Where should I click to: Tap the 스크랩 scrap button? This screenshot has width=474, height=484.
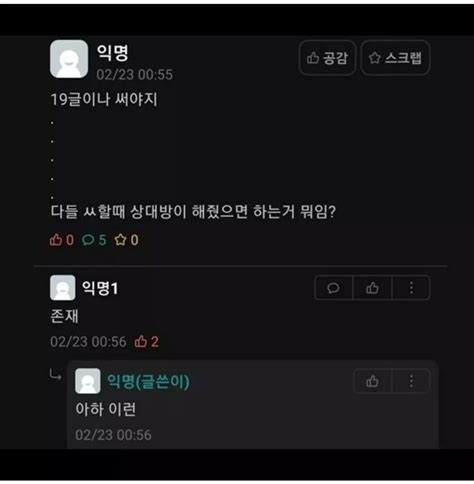(x=396, y=58)
